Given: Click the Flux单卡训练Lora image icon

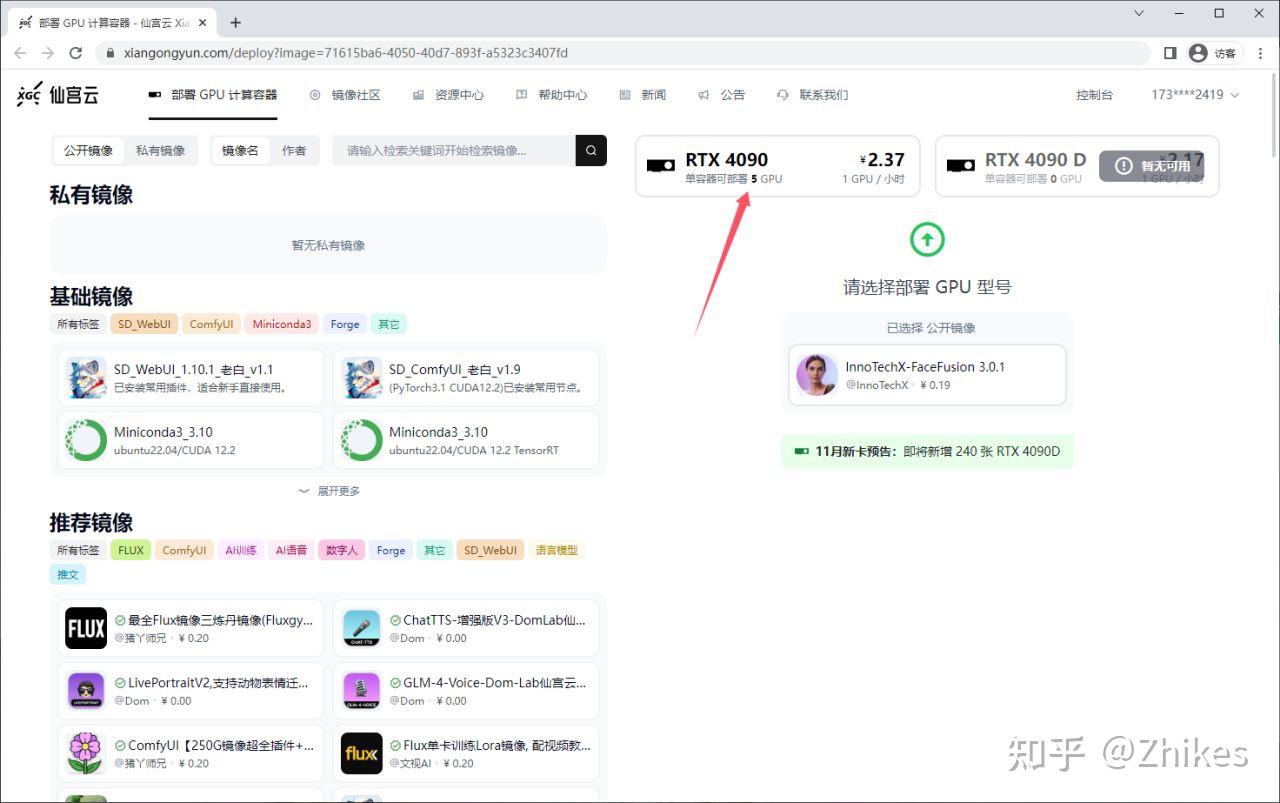Looking at the screenshot, I should [361, 753].
